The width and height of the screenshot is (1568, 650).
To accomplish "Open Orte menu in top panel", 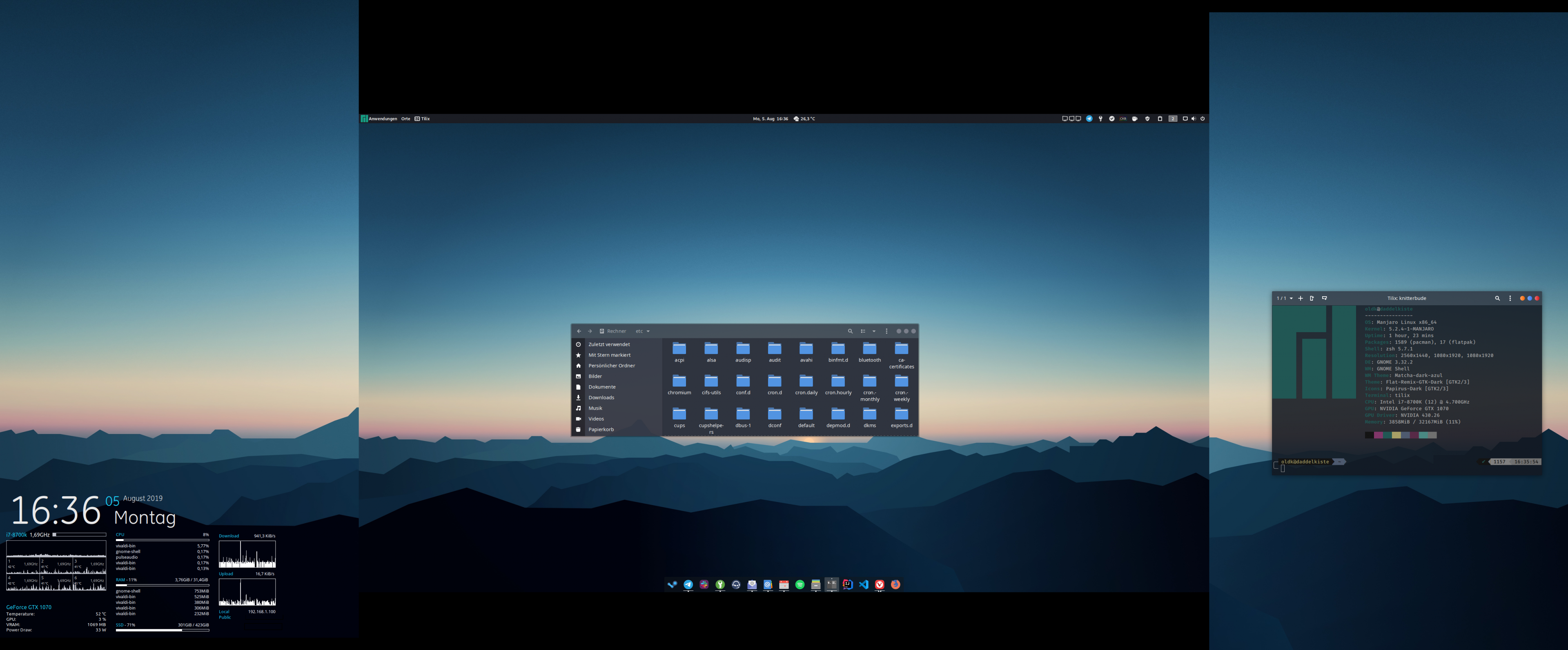I will (x=405, y=119).
